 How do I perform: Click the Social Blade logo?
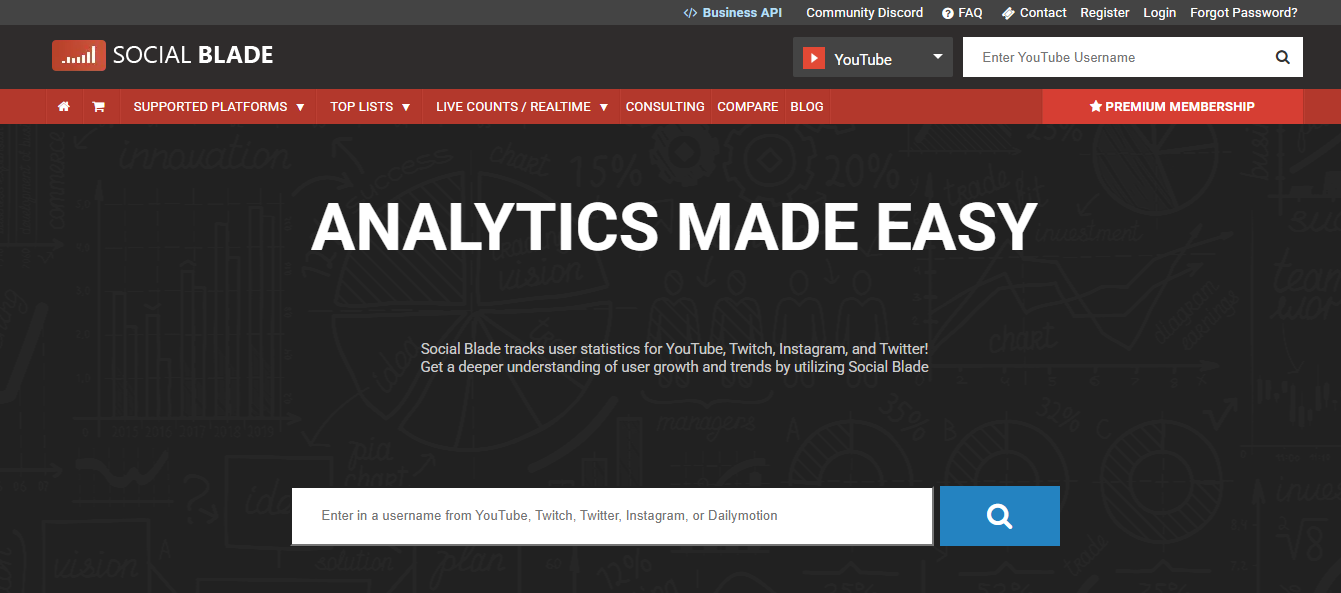point(163,55)
